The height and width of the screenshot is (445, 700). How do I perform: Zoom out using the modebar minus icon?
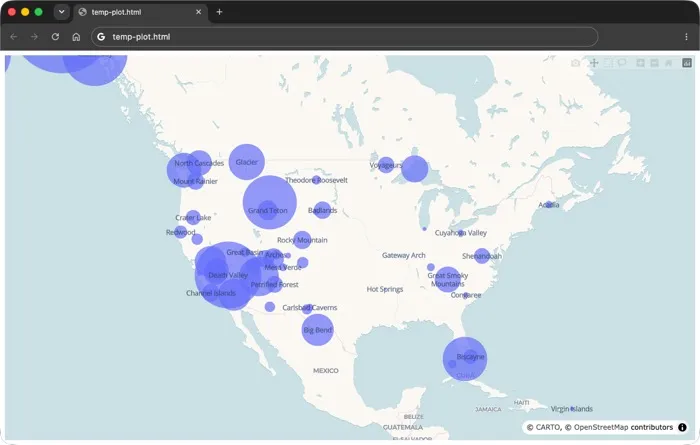[x=654, y=63]
